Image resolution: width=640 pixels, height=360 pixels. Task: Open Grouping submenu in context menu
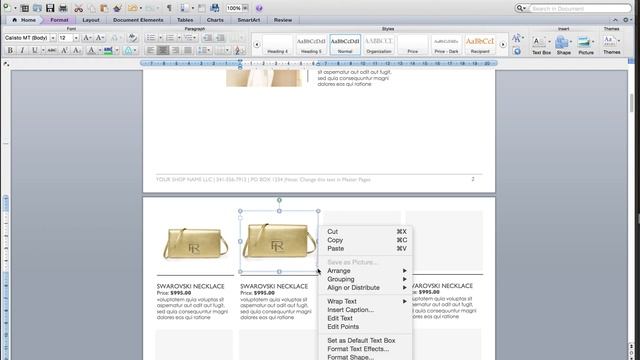pos(366,279)
